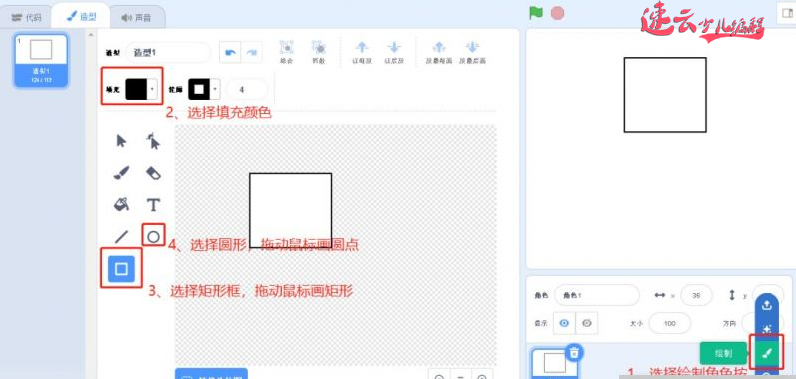Select the line tool

click(x=121, y=236)
